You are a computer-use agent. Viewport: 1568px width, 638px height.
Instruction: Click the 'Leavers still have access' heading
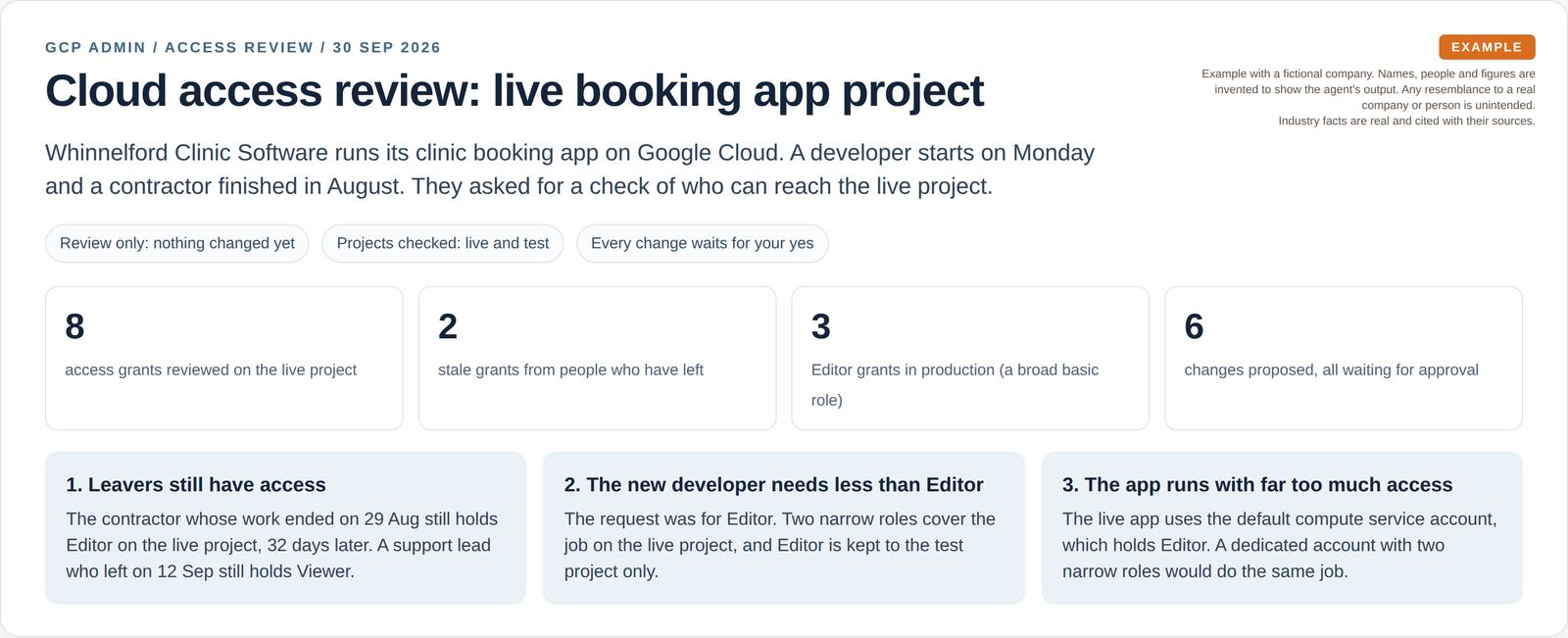pyautogui.click(x=196, y=484)
